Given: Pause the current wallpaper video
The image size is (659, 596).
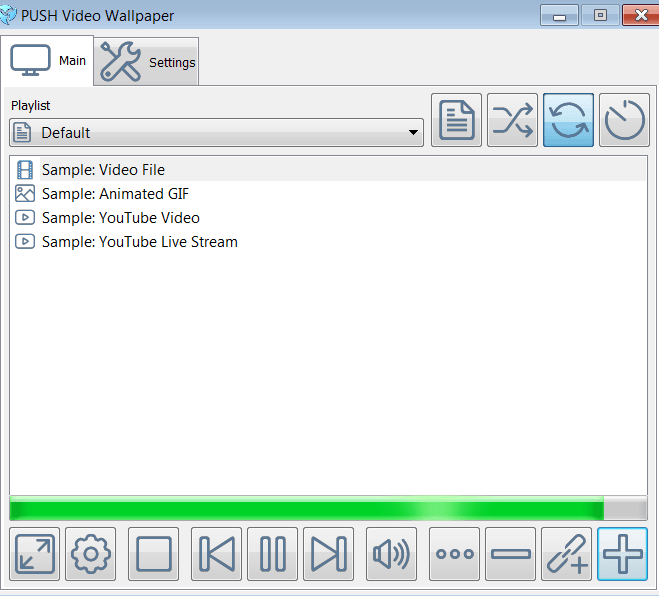Looking at the screenshot, I should click(x=272, y=554).
